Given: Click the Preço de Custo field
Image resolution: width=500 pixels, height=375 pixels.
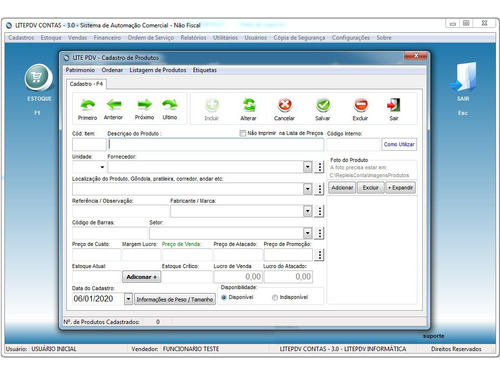Looking at the screenshot, I should click(96, 255).
